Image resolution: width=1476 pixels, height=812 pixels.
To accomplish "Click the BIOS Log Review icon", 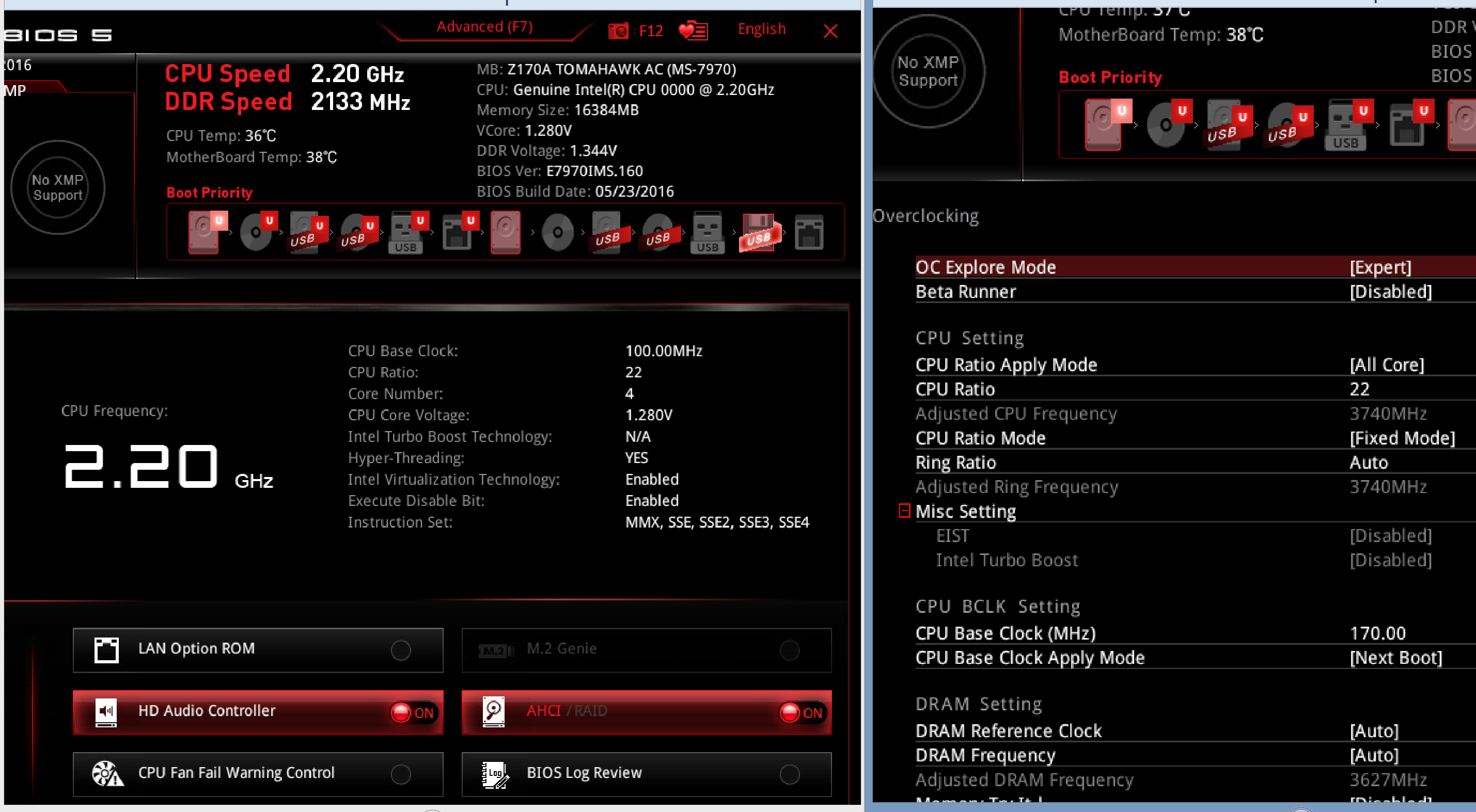I will click(494, 775).
